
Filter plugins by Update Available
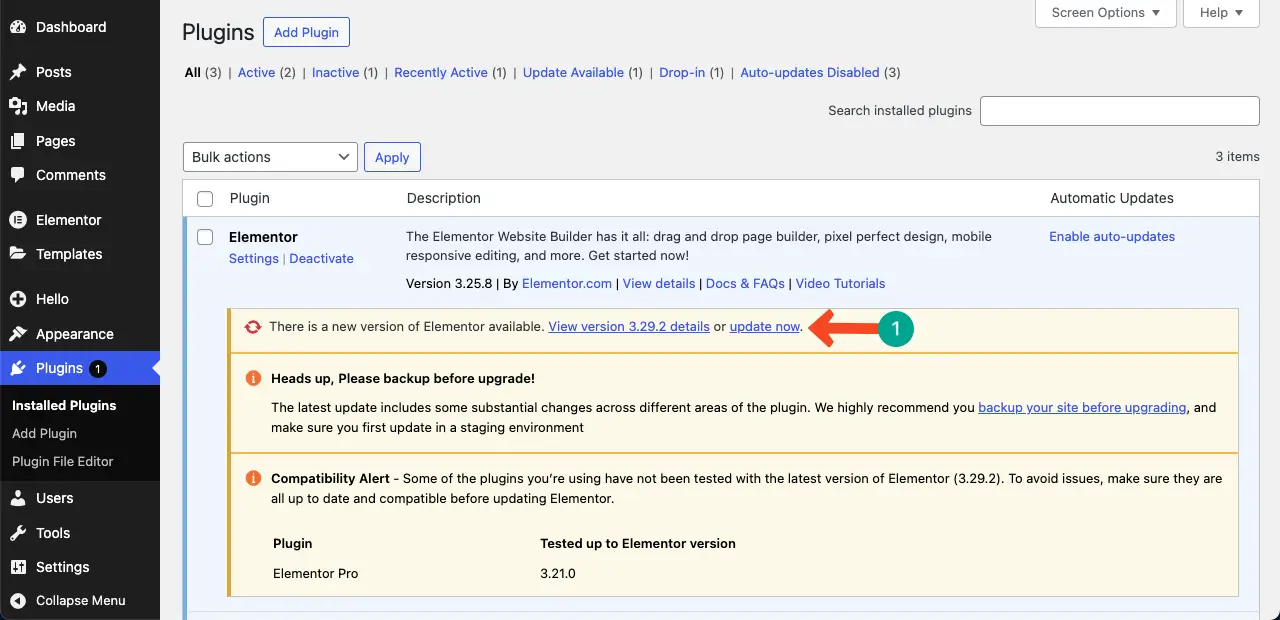coord(573,73)
